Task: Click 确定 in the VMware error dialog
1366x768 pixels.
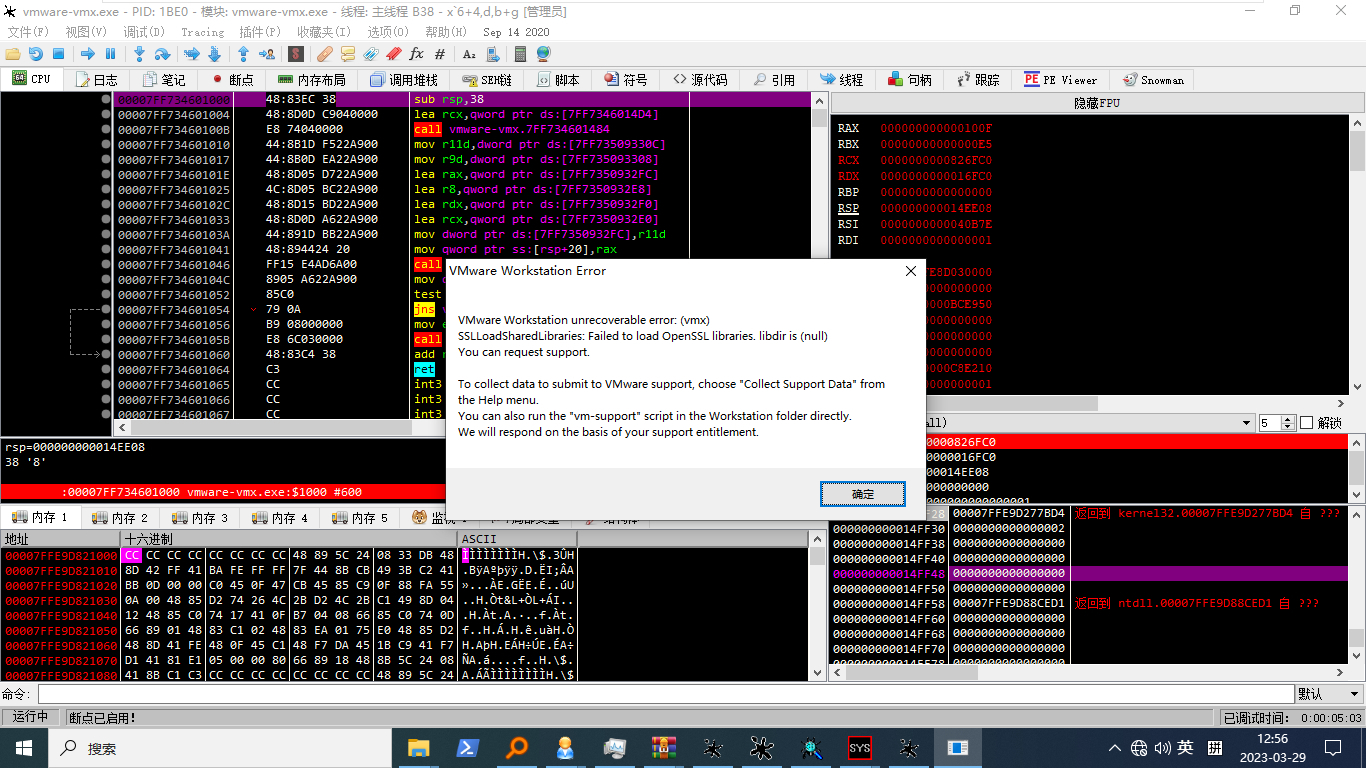Action: (863, 494)
